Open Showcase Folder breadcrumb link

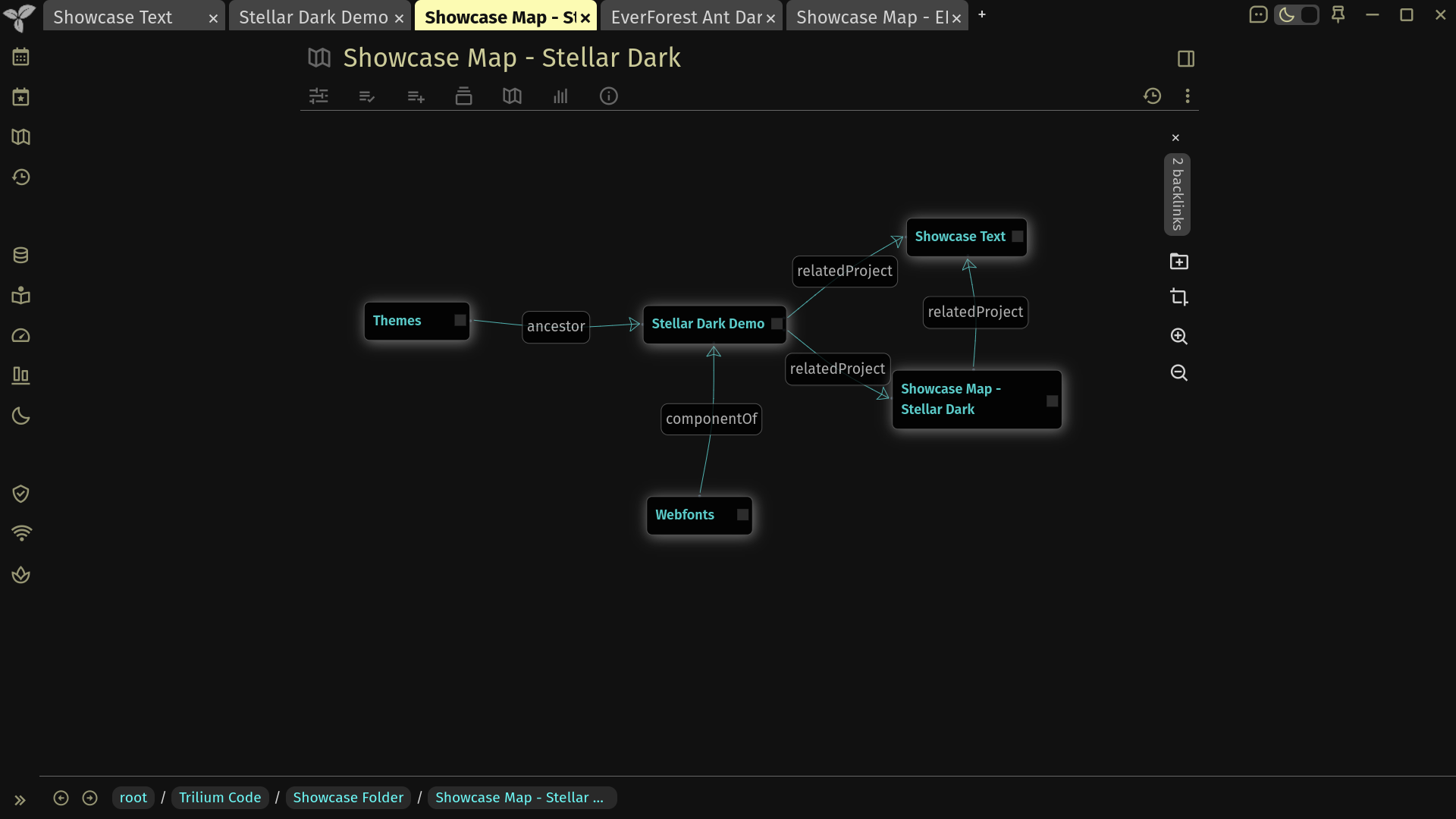point(348,798)
